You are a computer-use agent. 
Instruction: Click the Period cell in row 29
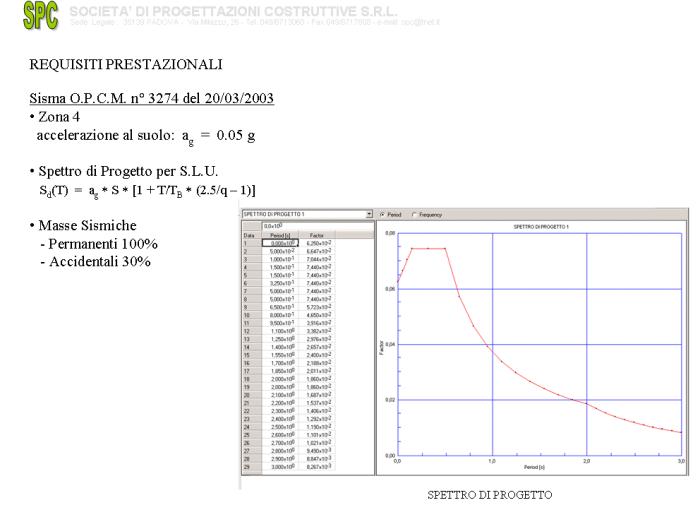[280, 467]
